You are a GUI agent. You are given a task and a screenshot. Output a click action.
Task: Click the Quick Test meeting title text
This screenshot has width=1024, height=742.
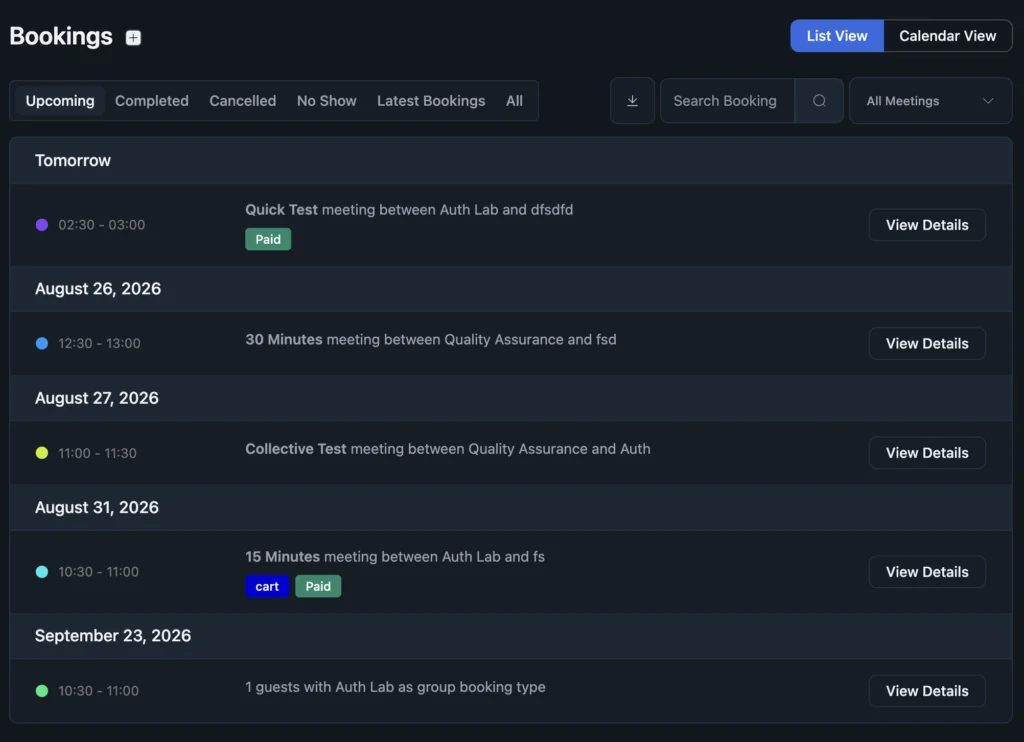click(409, 209)
